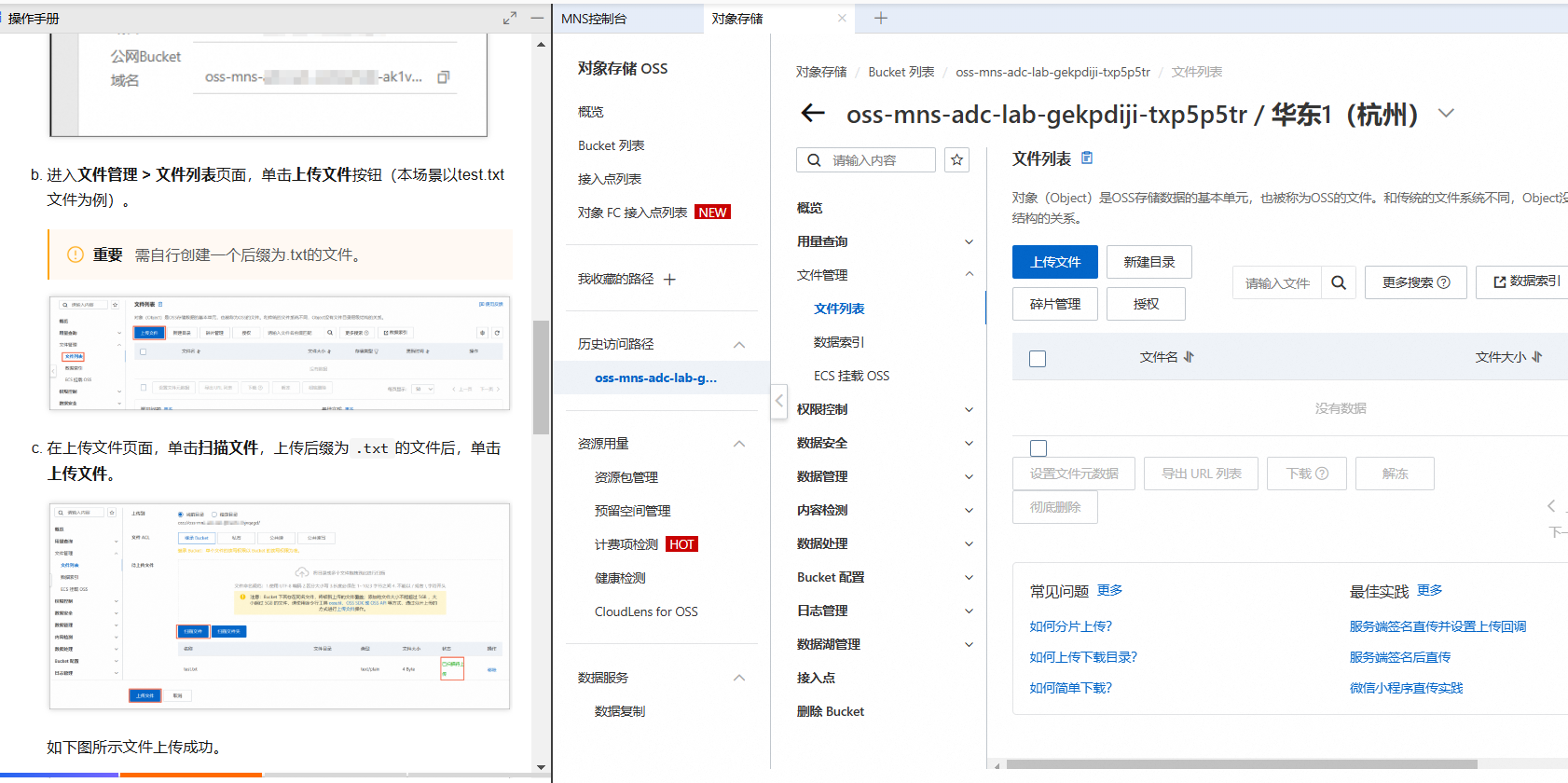Expand the 操作手册 panel to full size
This screenshot has height=783, width=1568.
(510, 18)
